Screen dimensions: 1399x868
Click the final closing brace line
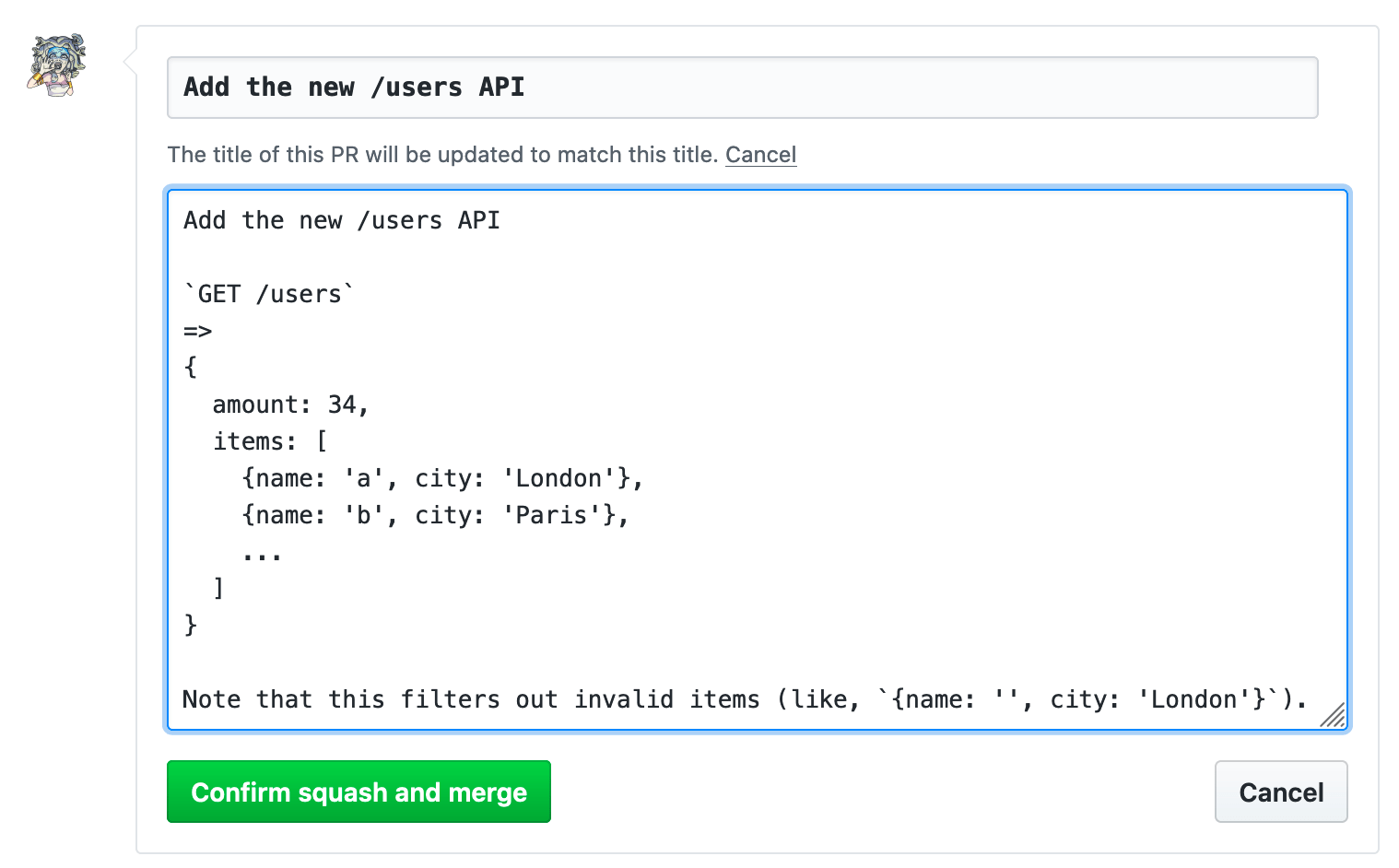[x=190, y=625]
